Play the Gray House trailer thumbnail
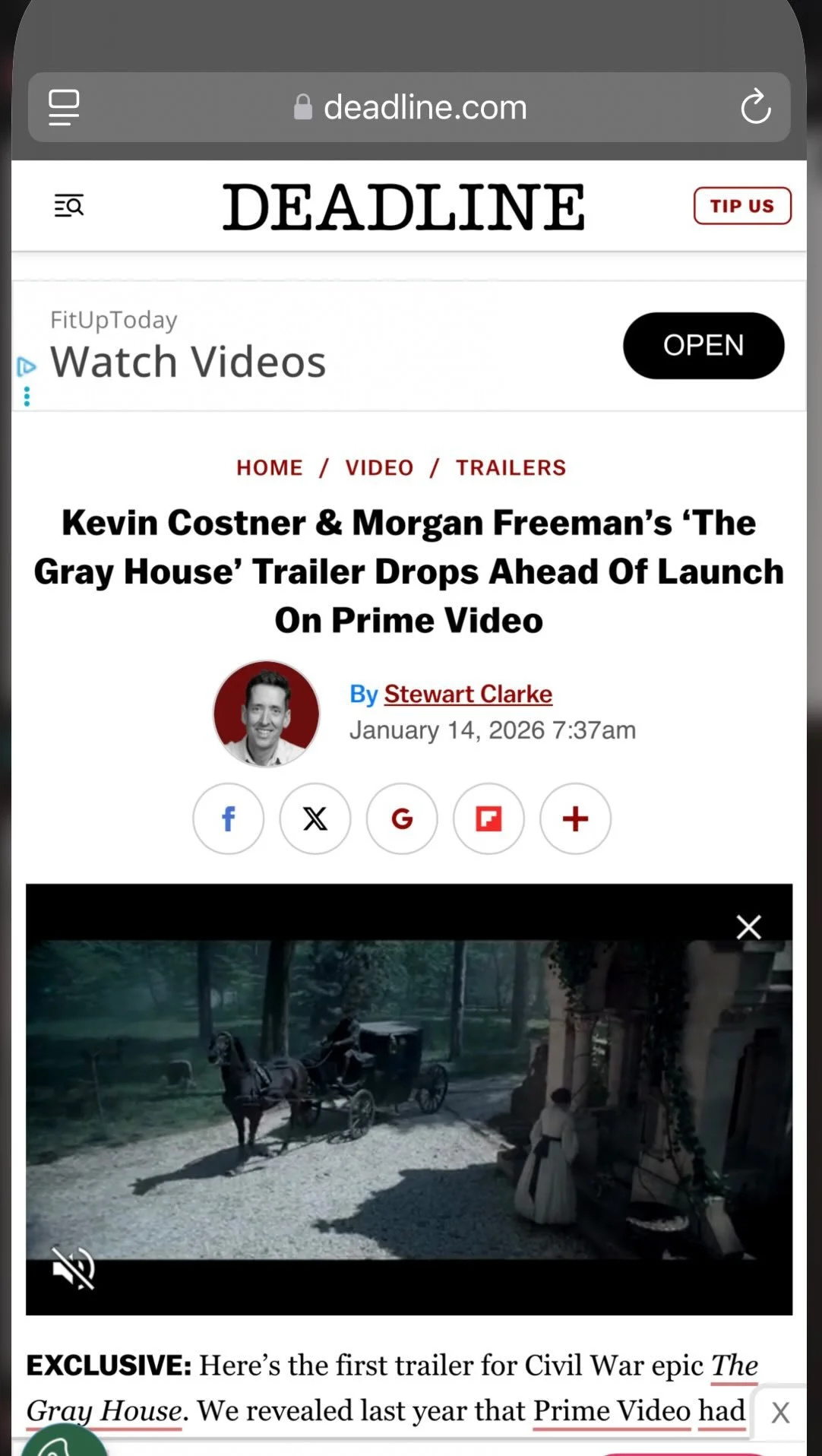The image size is (822, 1456). point(409,1100)
